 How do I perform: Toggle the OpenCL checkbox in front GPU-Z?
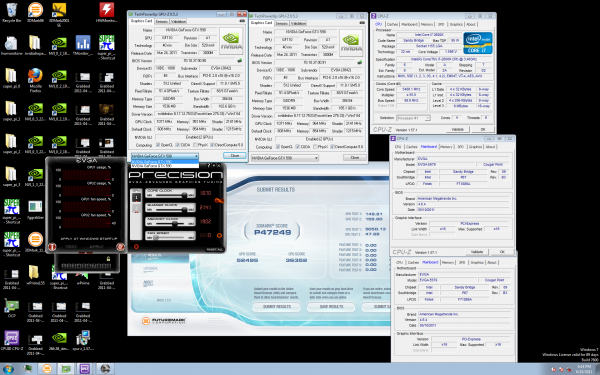coord(158,145)
